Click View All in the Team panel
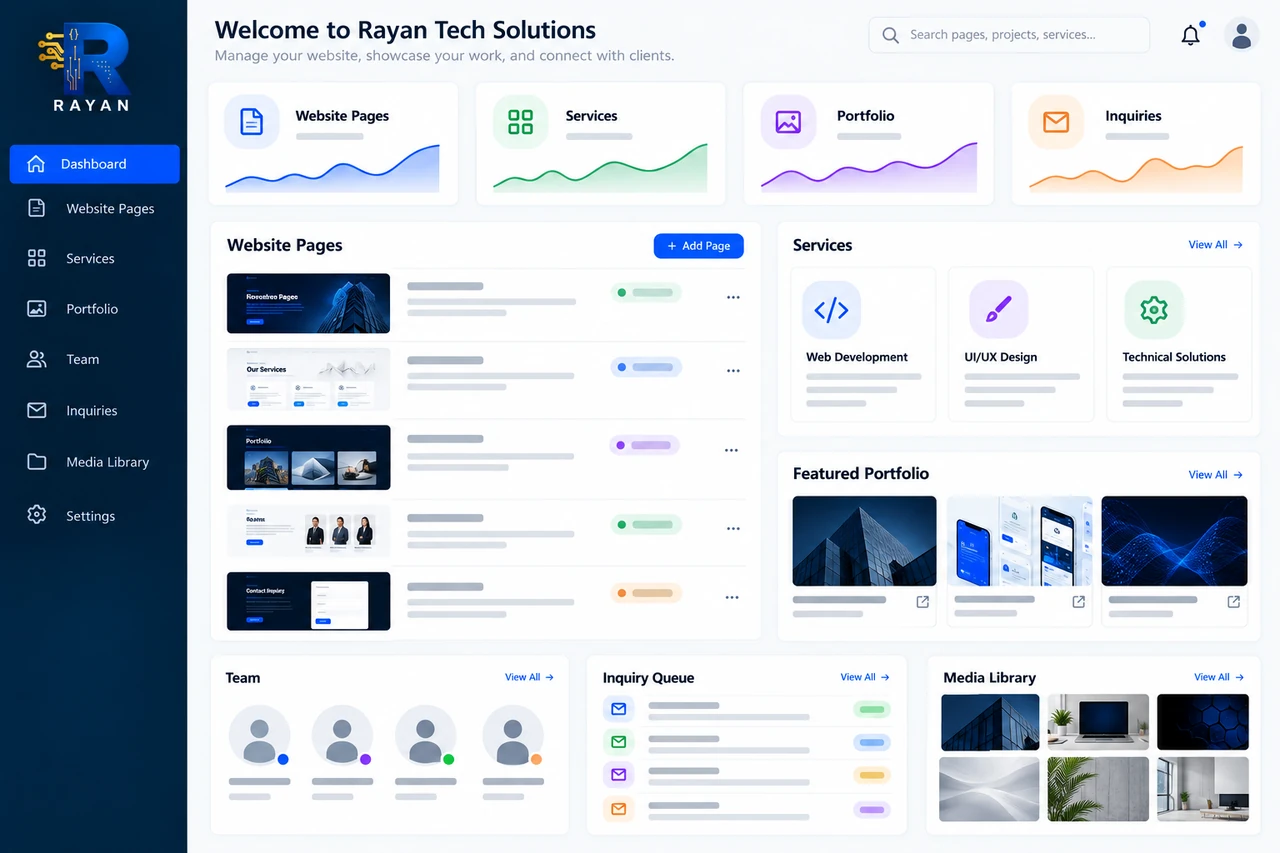1280x853 pixels. click(529, 677)
